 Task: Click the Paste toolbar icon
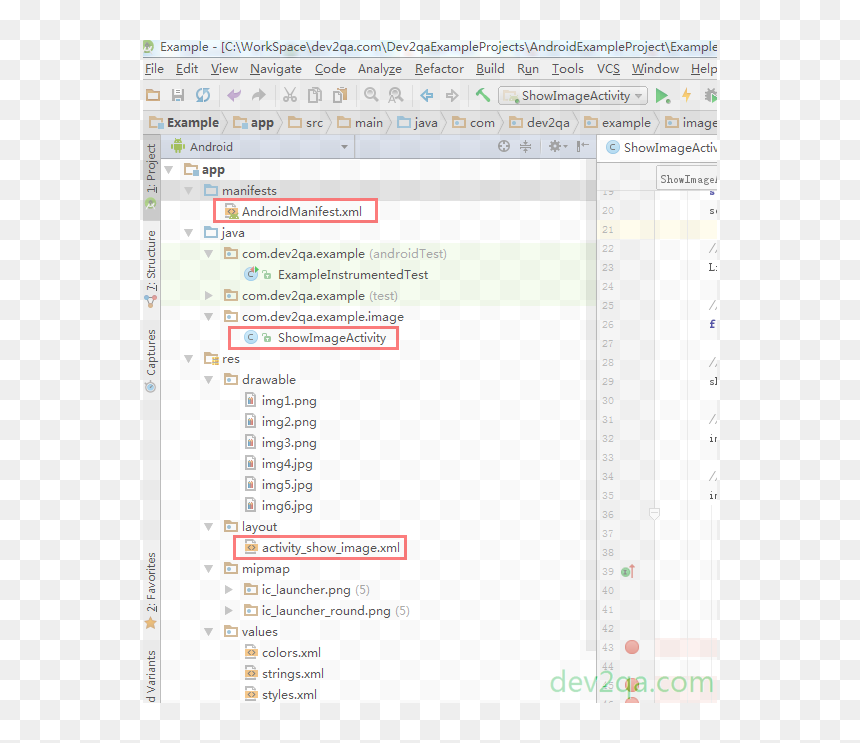340,95
